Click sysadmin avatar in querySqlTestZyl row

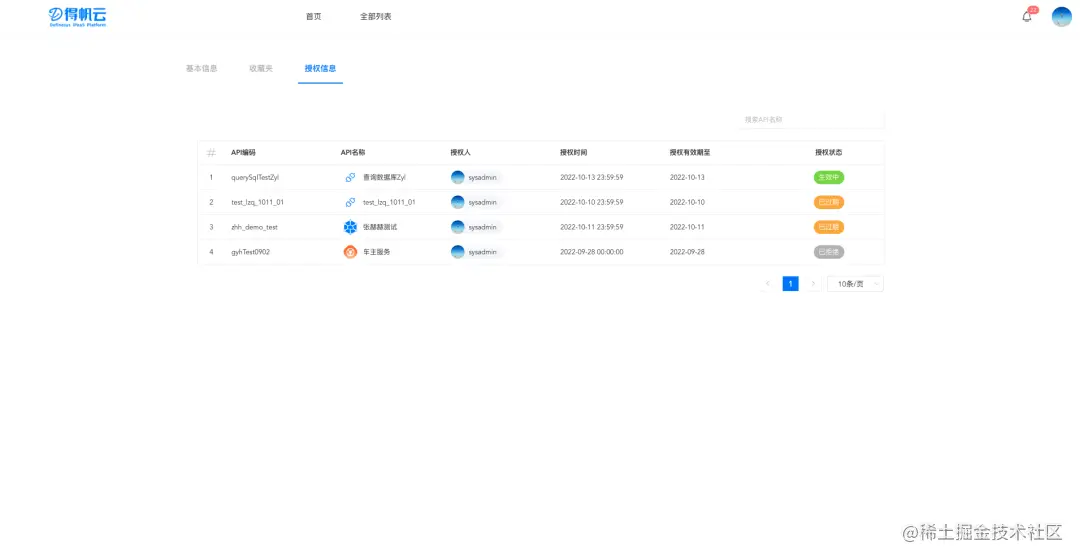(457, 177)
